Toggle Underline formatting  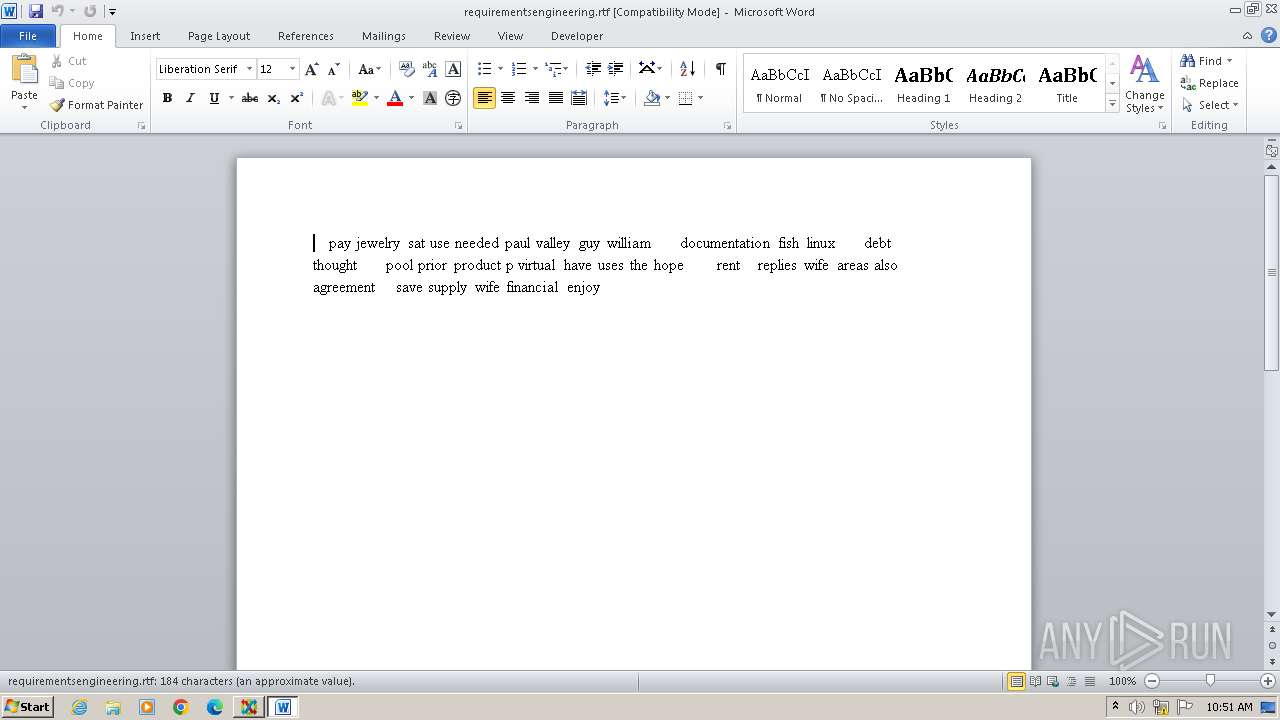tap(214, 98)
